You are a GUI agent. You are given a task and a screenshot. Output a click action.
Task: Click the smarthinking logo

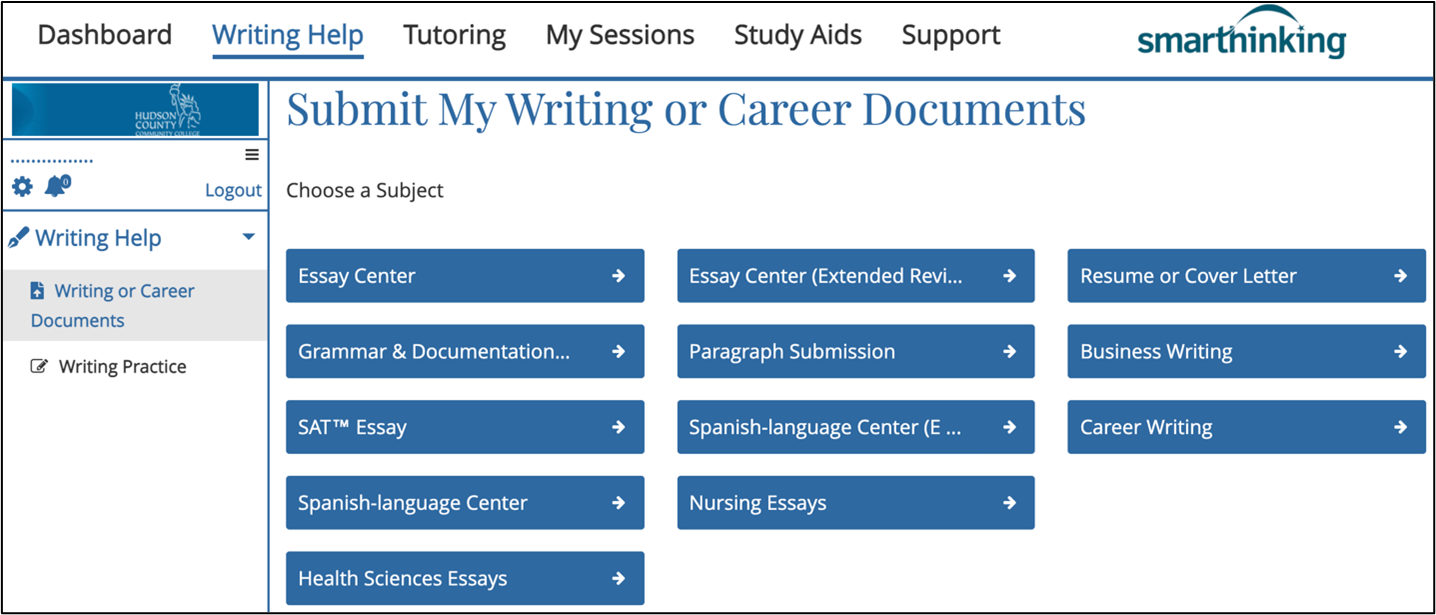(x=1241, y=34)
